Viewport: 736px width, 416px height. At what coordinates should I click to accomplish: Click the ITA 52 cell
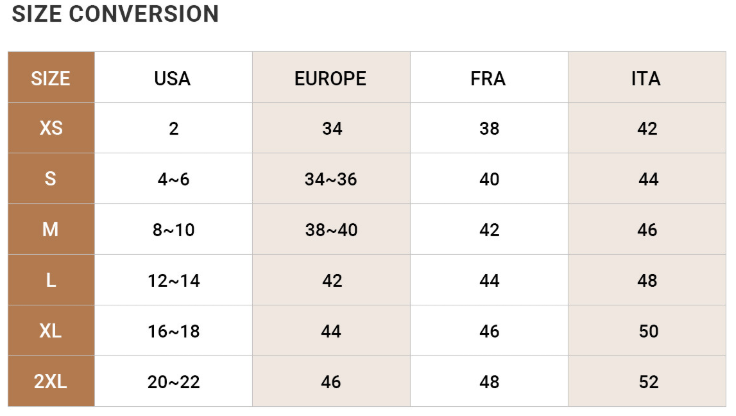(647, 381)
